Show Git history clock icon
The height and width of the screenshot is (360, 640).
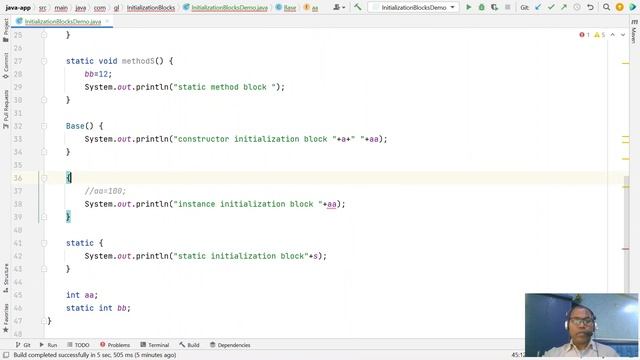(x=577, y=7)
